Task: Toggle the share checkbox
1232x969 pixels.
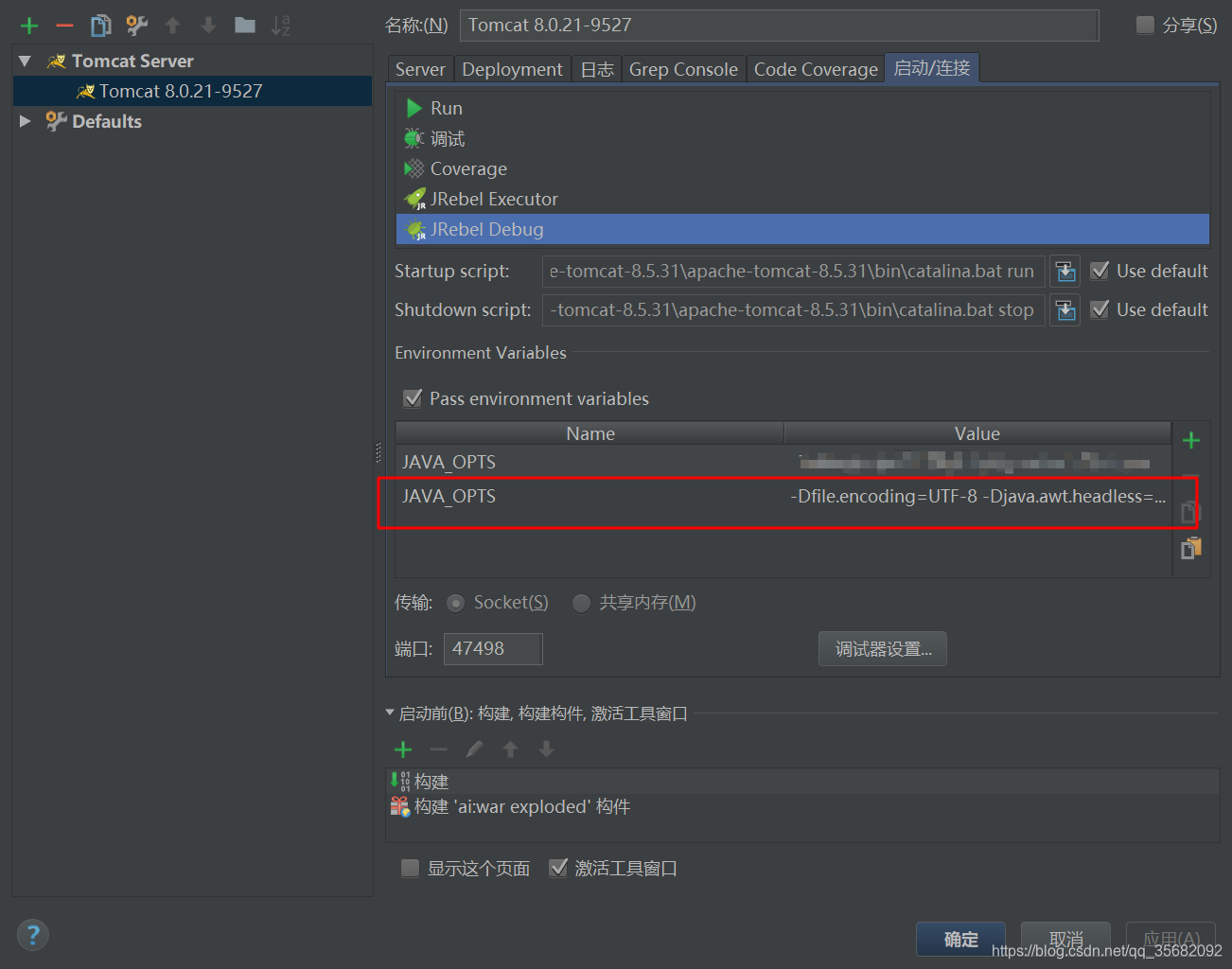Action: click(x=1145, y=25)
